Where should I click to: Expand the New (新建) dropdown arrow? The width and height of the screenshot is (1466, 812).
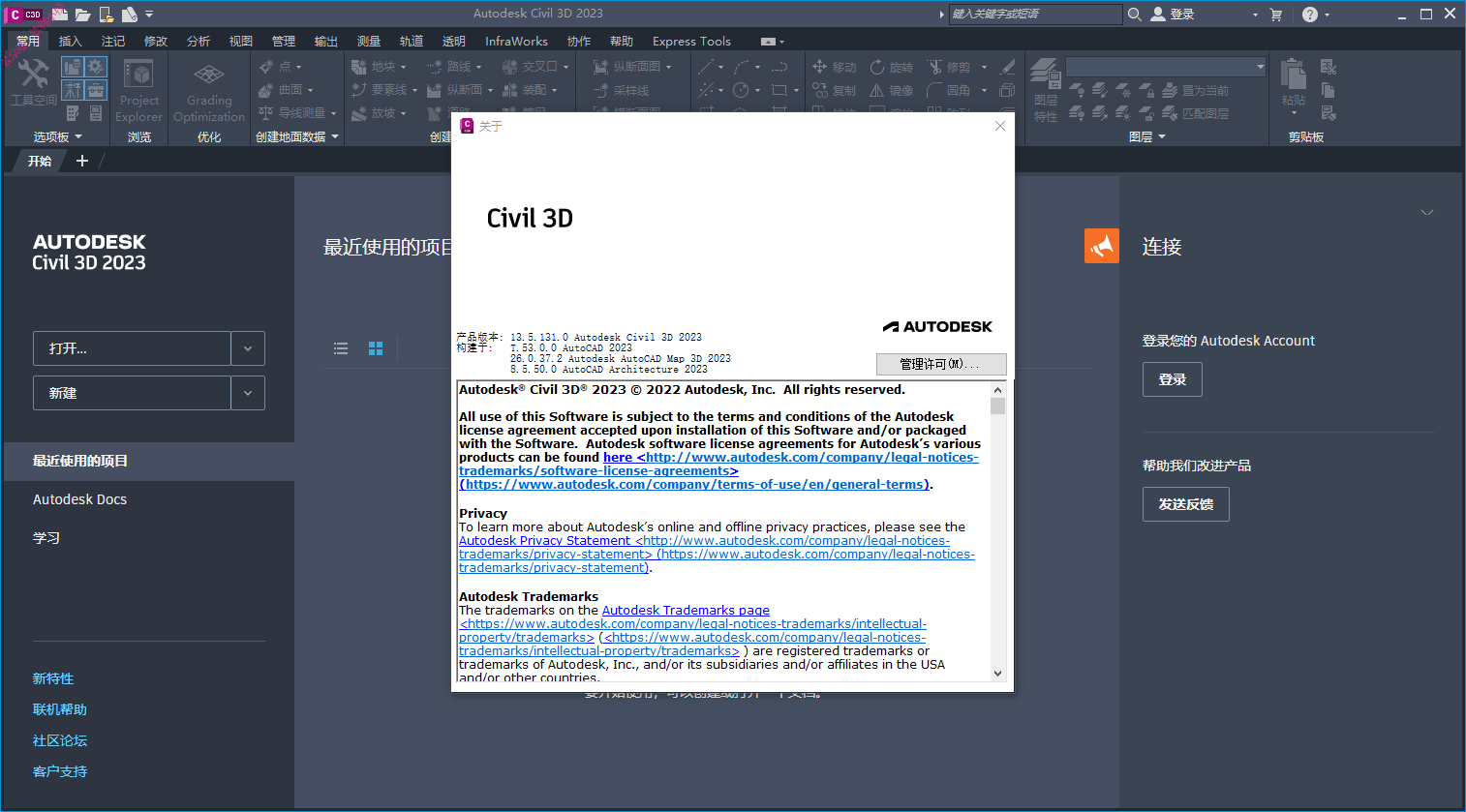point(248,393)
